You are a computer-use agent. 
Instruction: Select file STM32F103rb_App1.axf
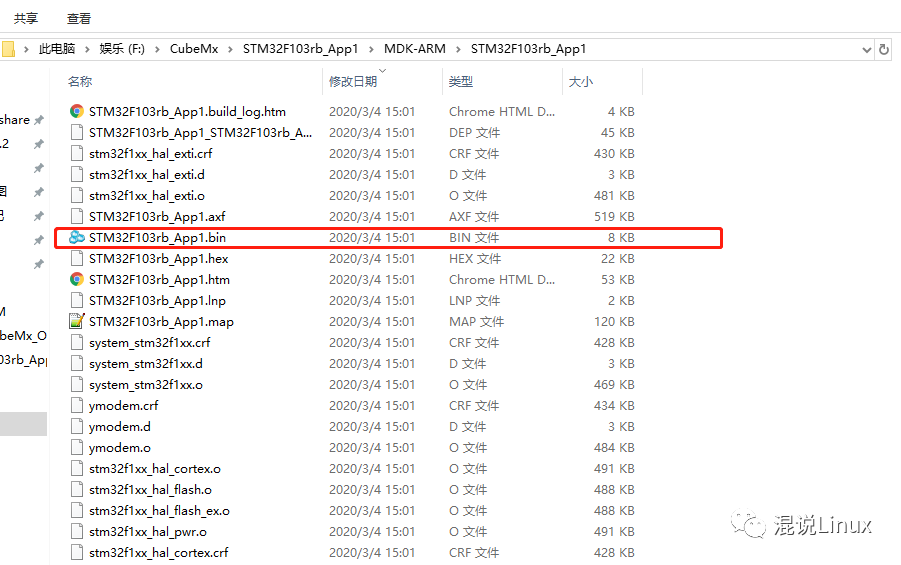[x=157, y=217]
